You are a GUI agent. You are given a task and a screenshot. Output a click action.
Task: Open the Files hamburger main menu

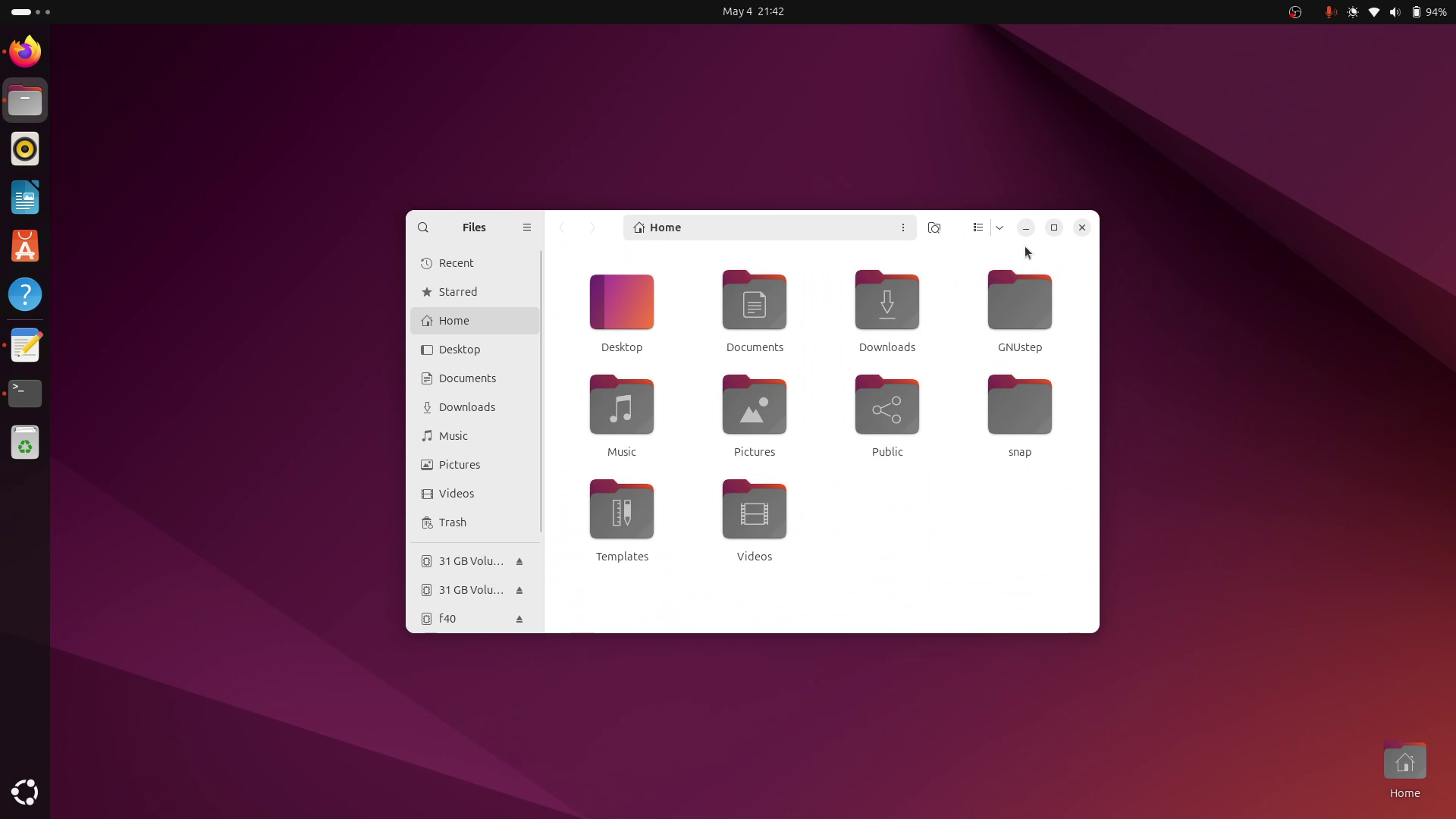tap(527, 227)
